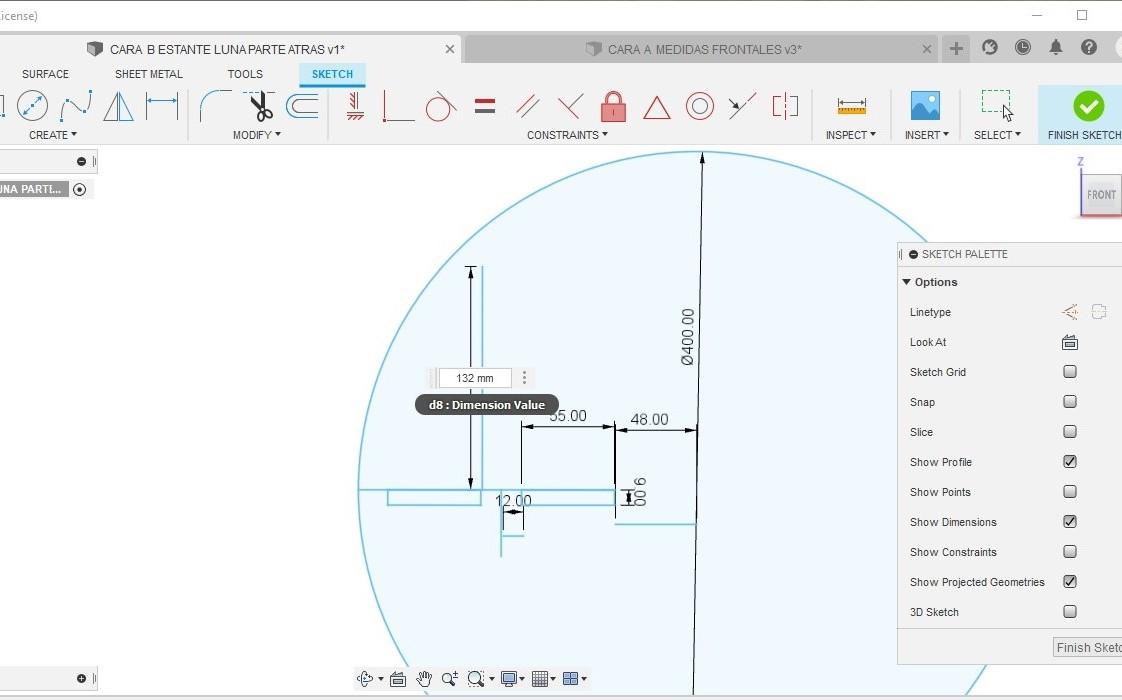Image resolution: width=1122 pixels, height=700 pixels.
Task: Open the INSPECT dropdown menu
Action: pyautogui.click(x=850, y=135)
